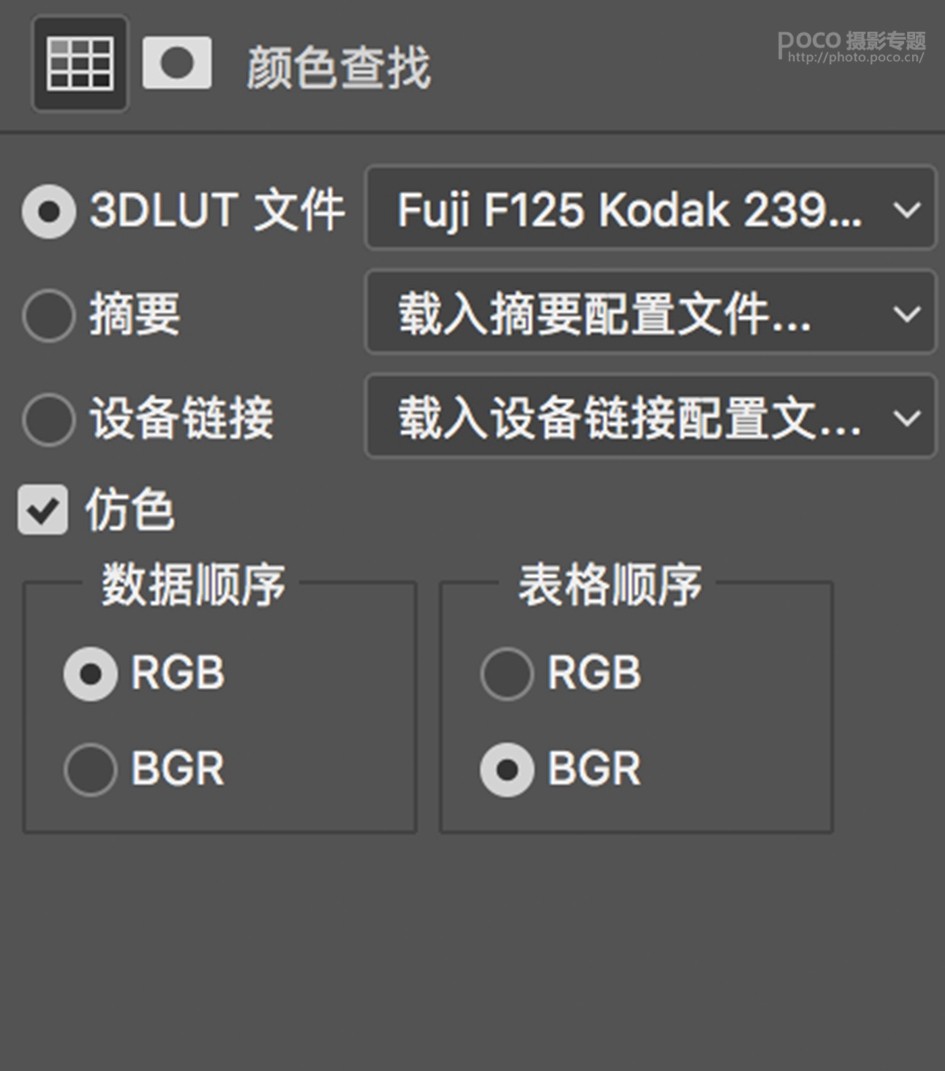Click the chevron arrow beside Fuji F125 Kodak
The width and height of the screenshot is (945, 1071).
[x=907, y=209]
